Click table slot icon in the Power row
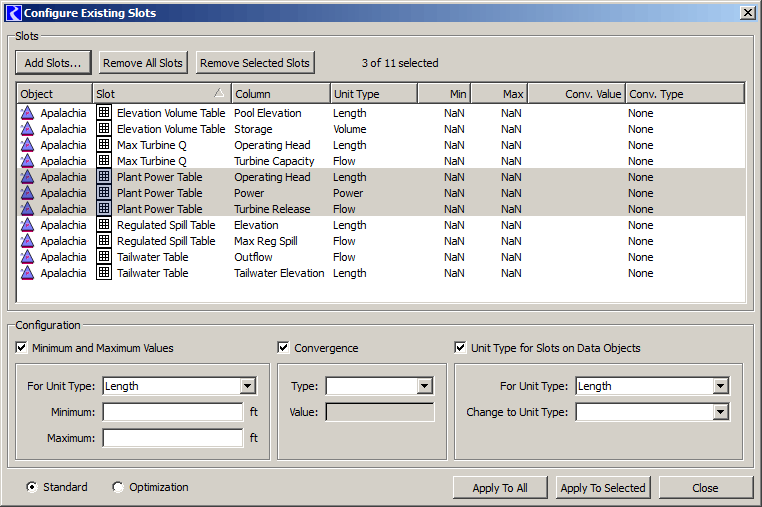 tap(104, 192)
